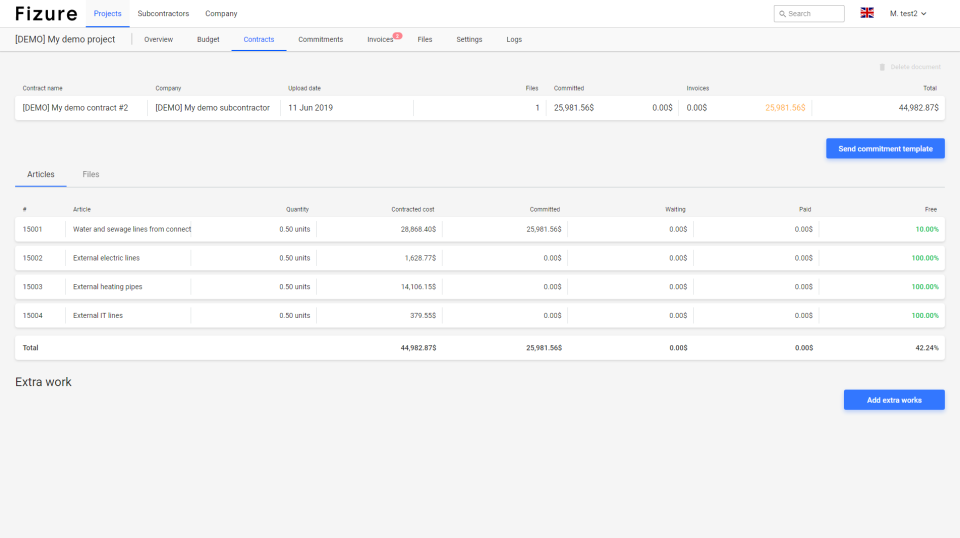960x538 pixels.
Task: Click contracted cost 28,868.40$
Action: coord(418,230)
